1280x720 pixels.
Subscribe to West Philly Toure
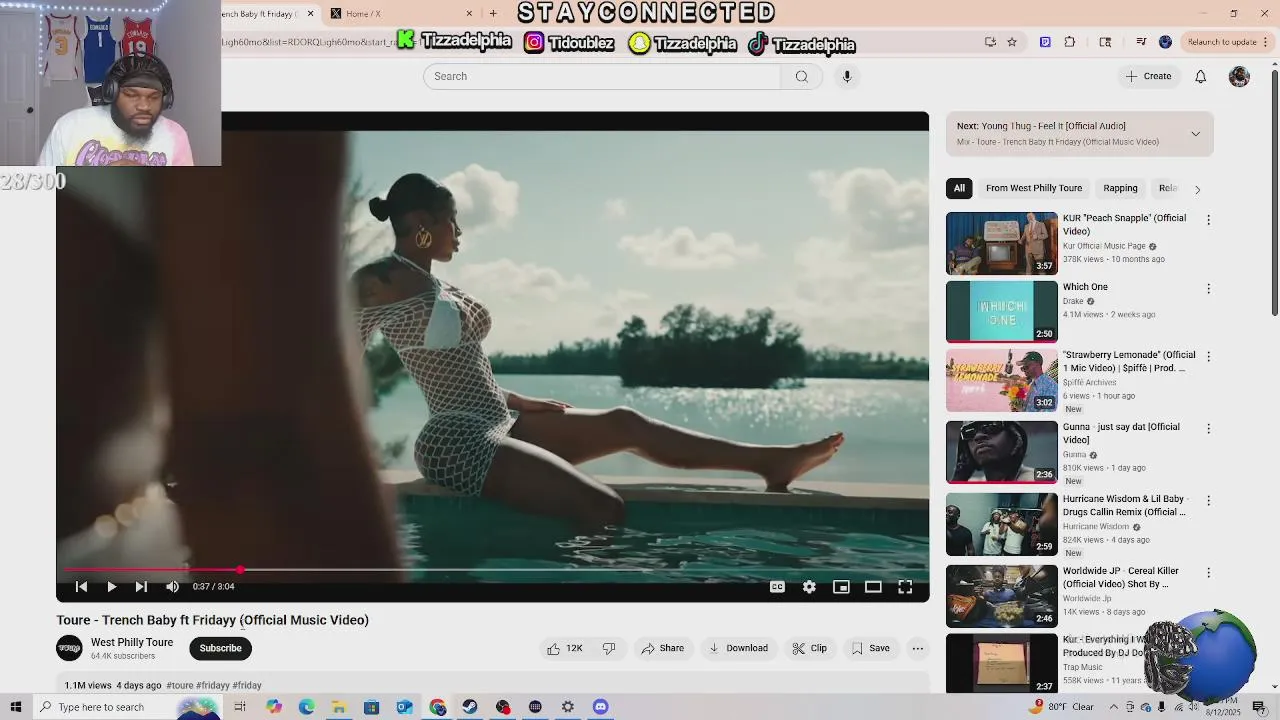pos(220,648)
